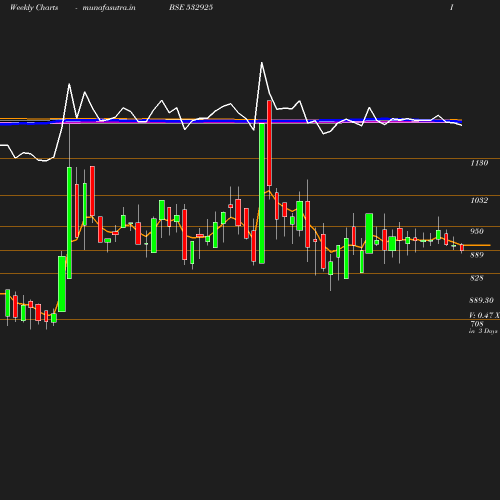Image resolution: width=500 pixels, height=500 pixels.
Task: Click the tallest green candlestick body
Action: 262,193
